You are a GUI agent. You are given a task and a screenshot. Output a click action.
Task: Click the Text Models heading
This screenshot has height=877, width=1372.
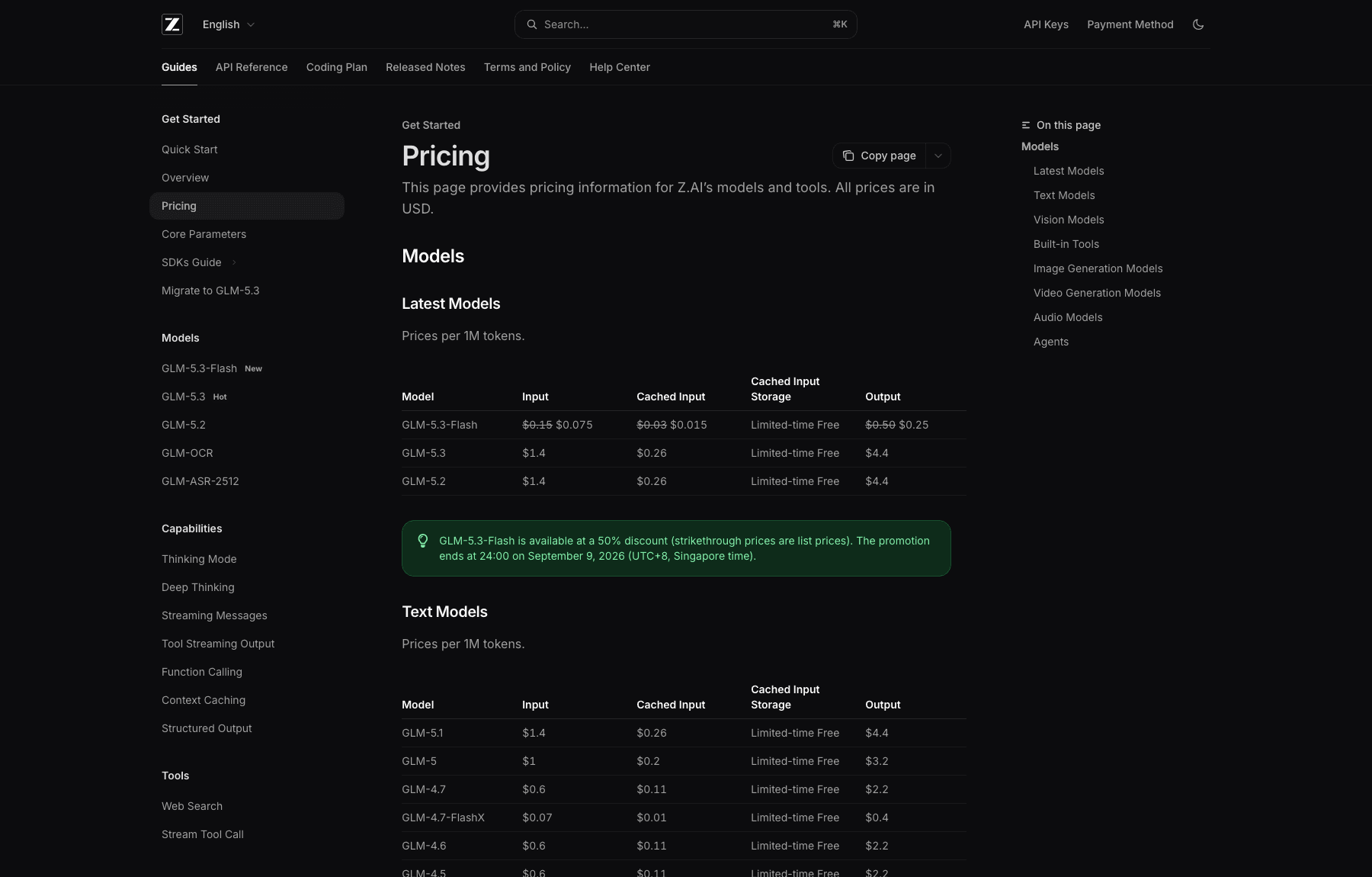click(x=444, y=612)
